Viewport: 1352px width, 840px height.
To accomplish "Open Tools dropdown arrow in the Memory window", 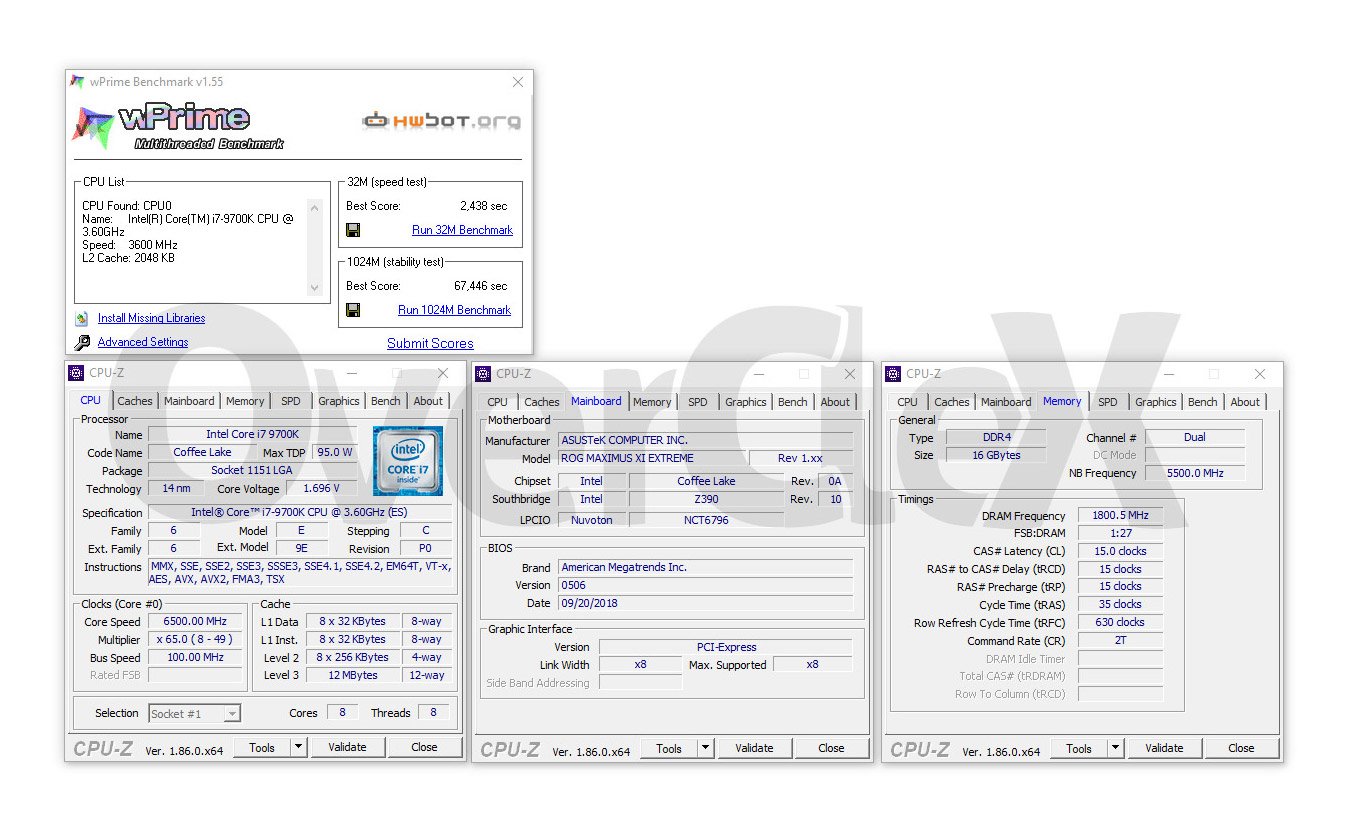I will (1115, 748).
